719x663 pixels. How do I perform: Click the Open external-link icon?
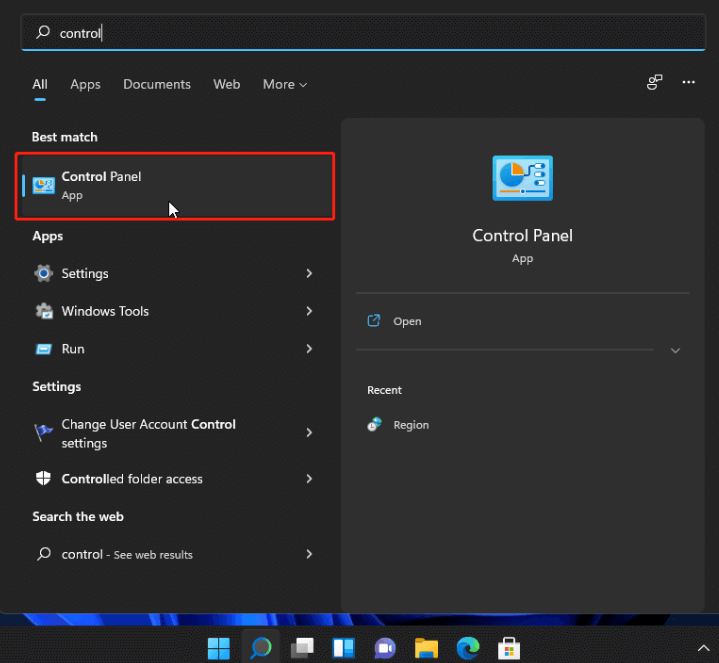click(374, 320)
